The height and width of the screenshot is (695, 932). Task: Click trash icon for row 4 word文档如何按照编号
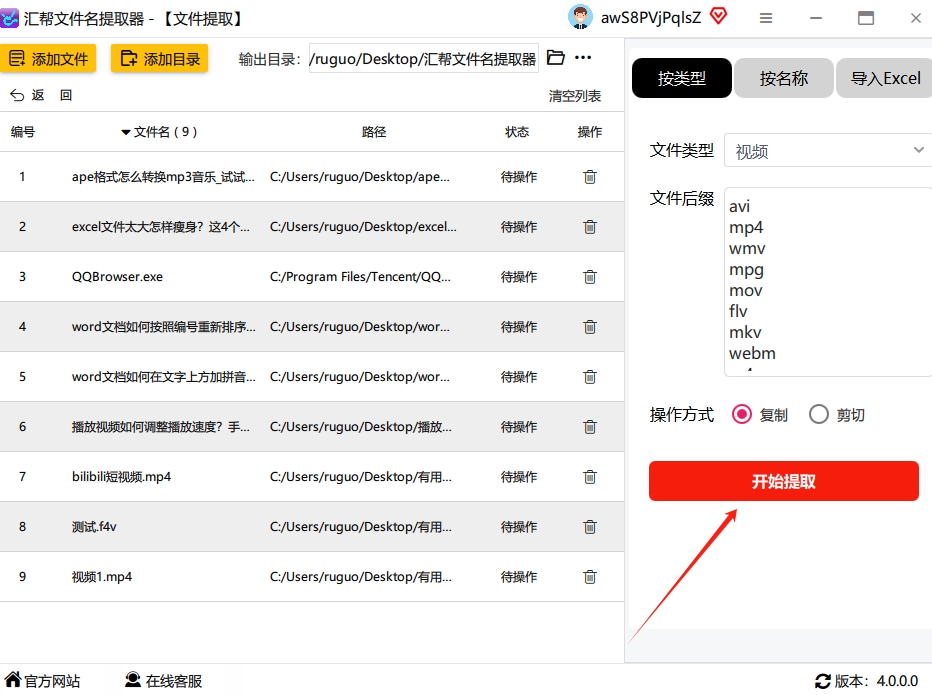pyautogui.click(x=590, y=326)
